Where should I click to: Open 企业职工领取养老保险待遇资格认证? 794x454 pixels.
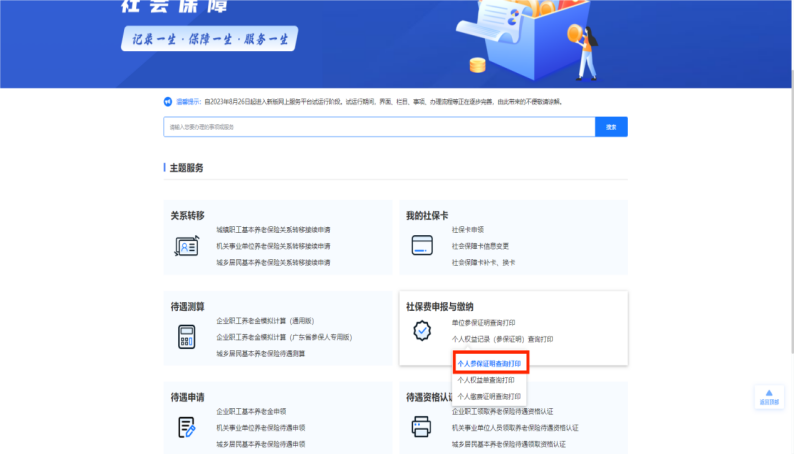(x=502, y=411)
